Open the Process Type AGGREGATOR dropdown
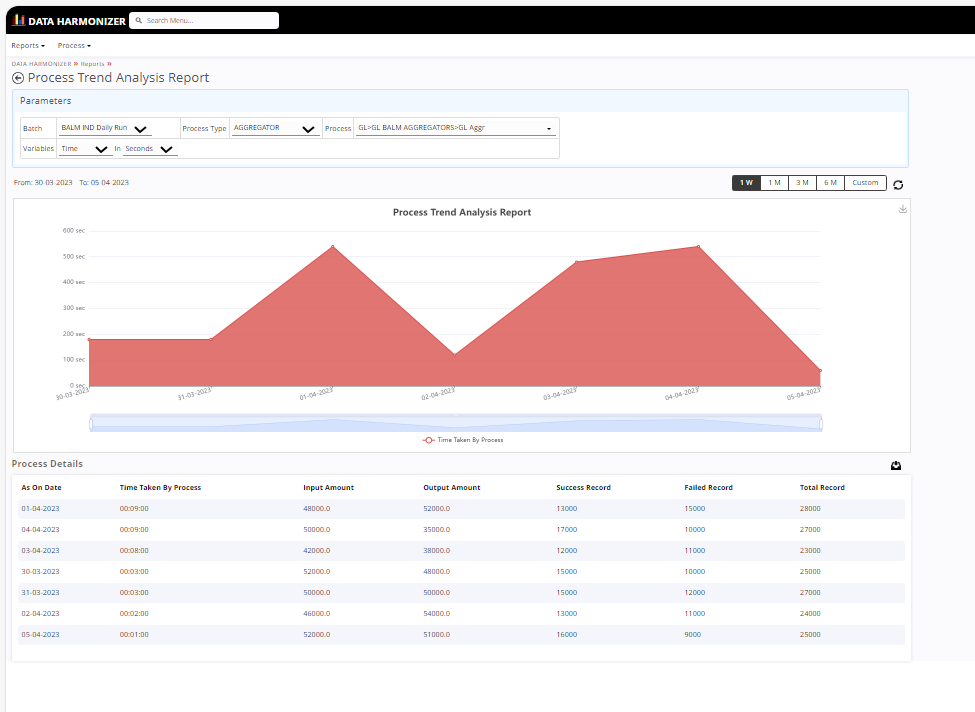 [x=274, y=128]
